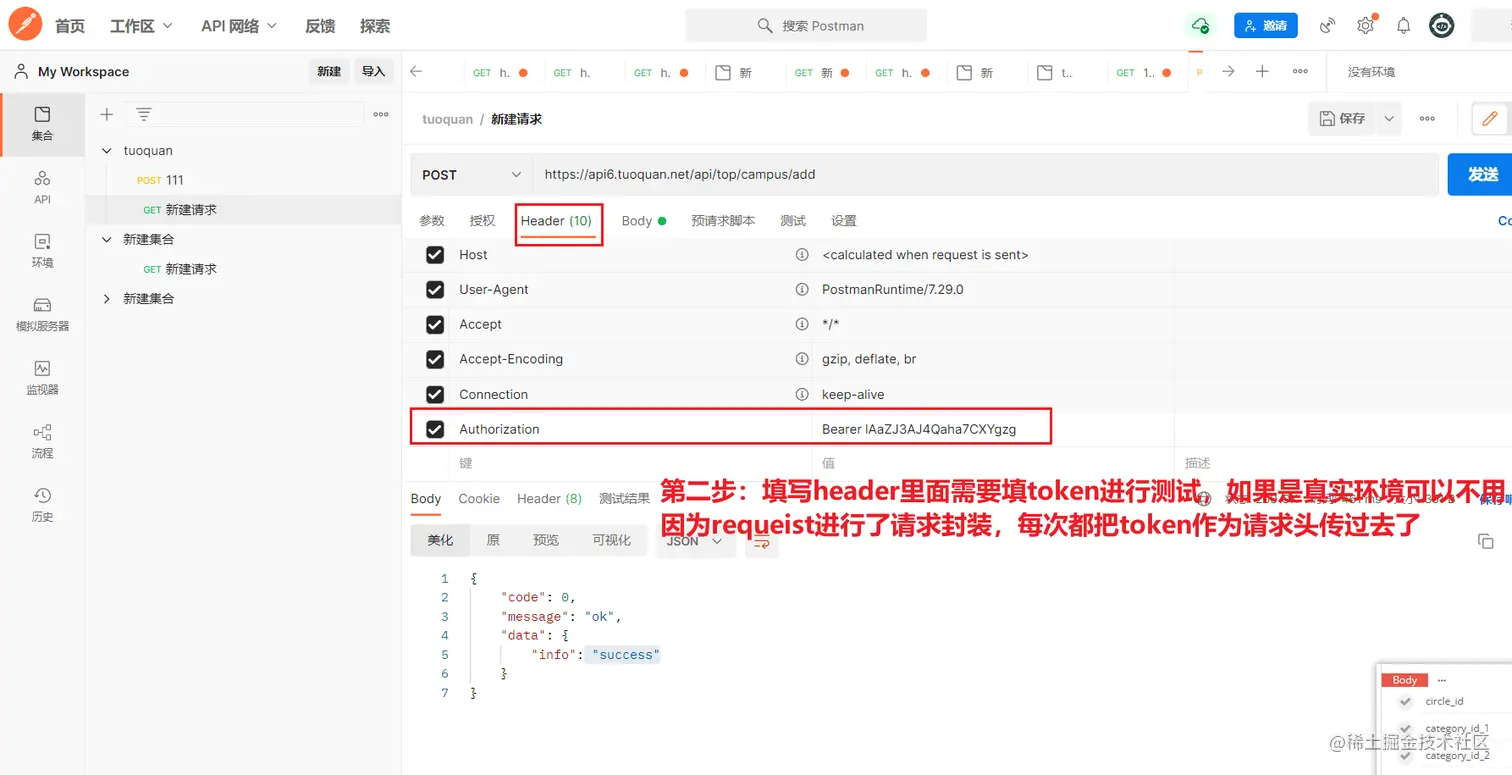Add a new request tab with plus
1512x775 pixels.
pos(1262,71)
